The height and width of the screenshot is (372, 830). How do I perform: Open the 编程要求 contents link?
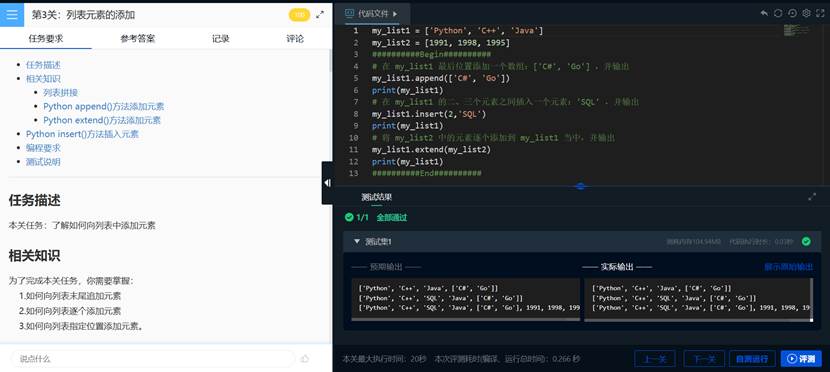point(43,148)
